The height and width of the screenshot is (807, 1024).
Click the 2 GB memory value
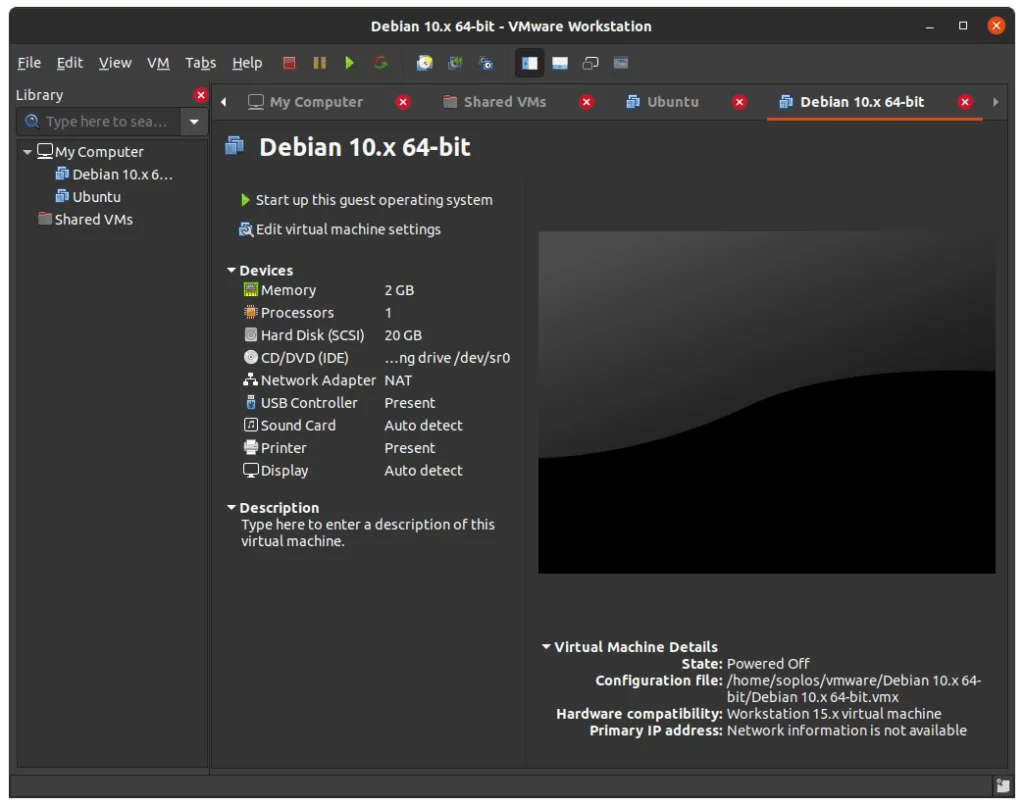(399, 290)
